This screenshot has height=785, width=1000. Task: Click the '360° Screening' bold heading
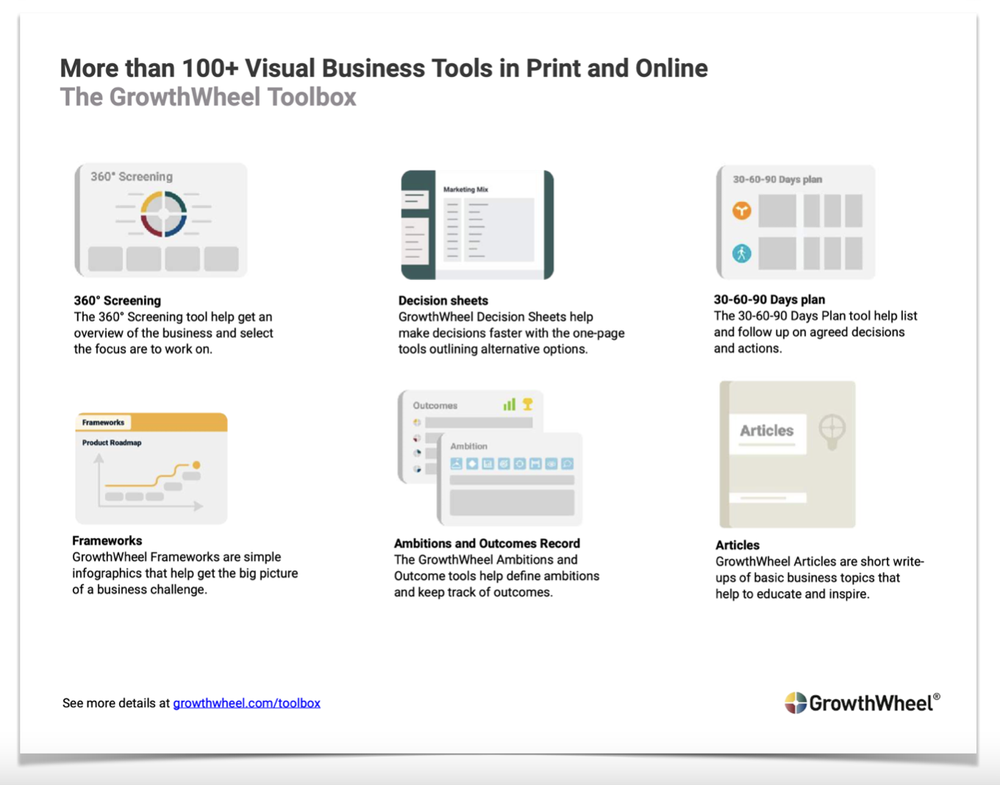point(117,300)
